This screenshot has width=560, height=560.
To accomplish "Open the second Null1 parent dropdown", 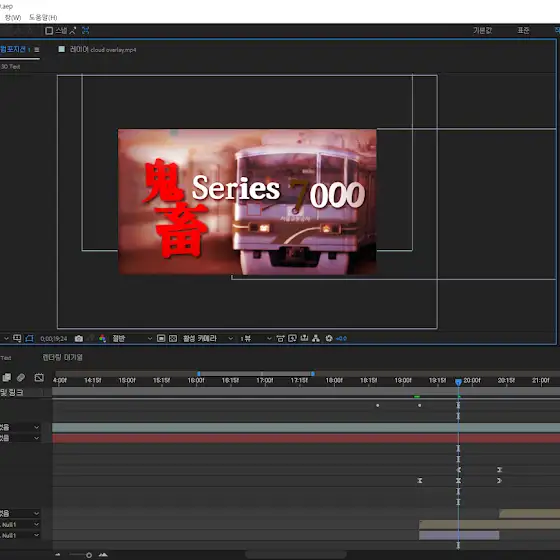I will [x=36, y=535].
